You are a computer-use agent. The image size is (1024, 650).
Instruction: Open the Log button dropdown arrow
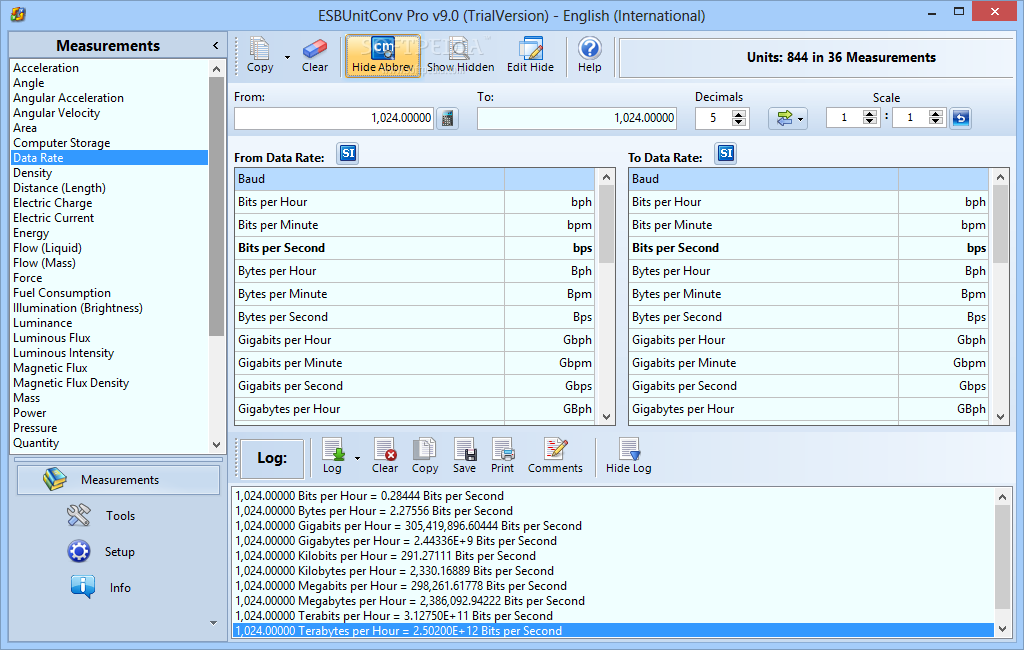point(357,457)
